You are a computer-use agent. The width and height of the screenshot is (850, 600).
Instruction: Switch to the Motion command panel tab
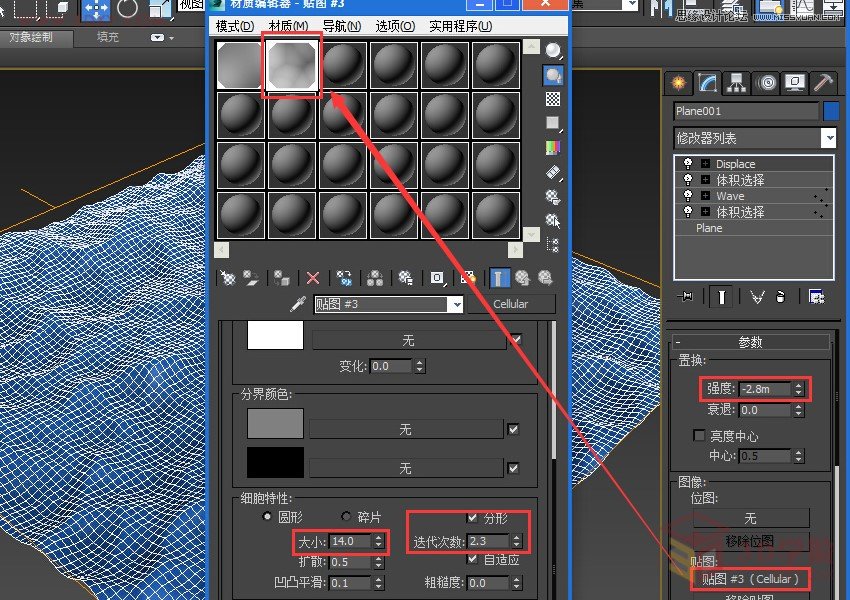pos(766,83)
